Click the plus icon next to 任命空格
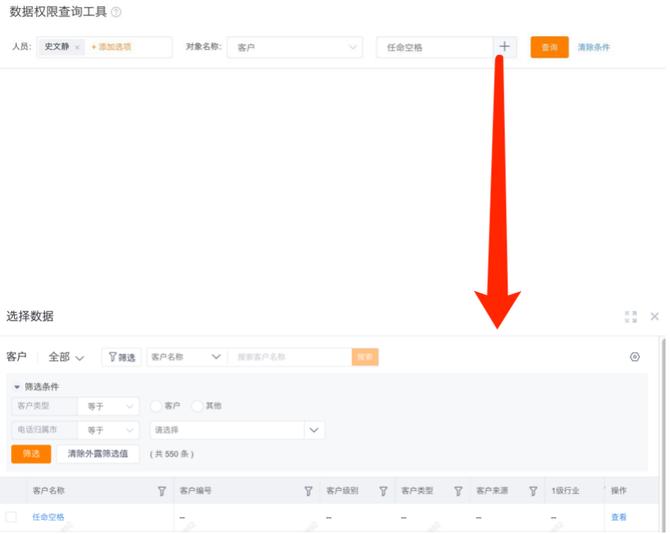This screenshot has width=670, height=534. click(x=504, y=47)
